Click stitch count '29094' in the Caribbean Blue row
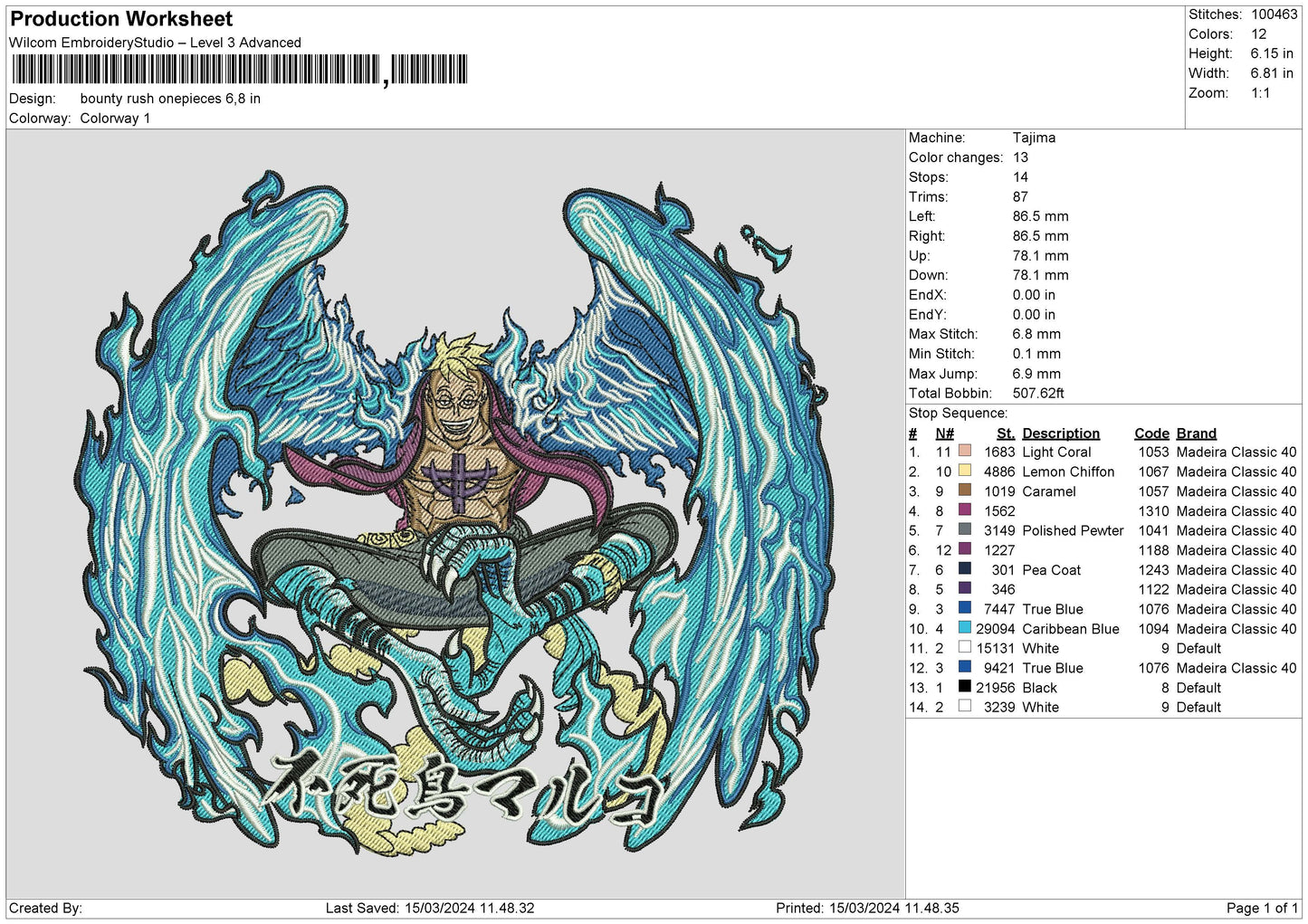1308x924 pixels. point(995,629)
